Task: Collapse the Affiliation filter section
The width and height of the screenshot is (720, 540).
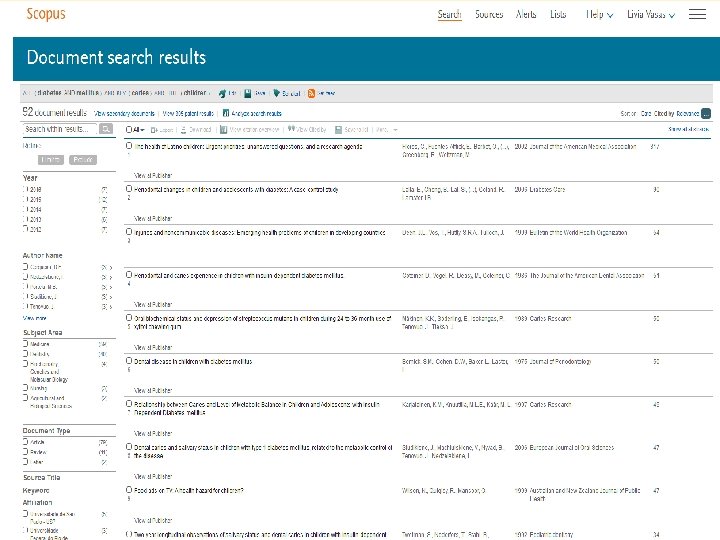Action: coord(38,502)
